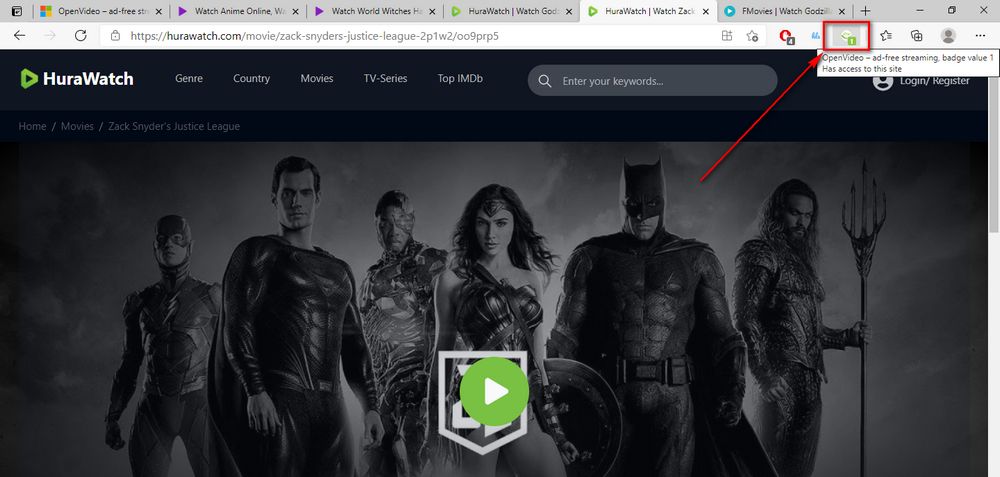
Task: Click the blue extension icon beside OpenVideo
Action: (x=814, y=36)
